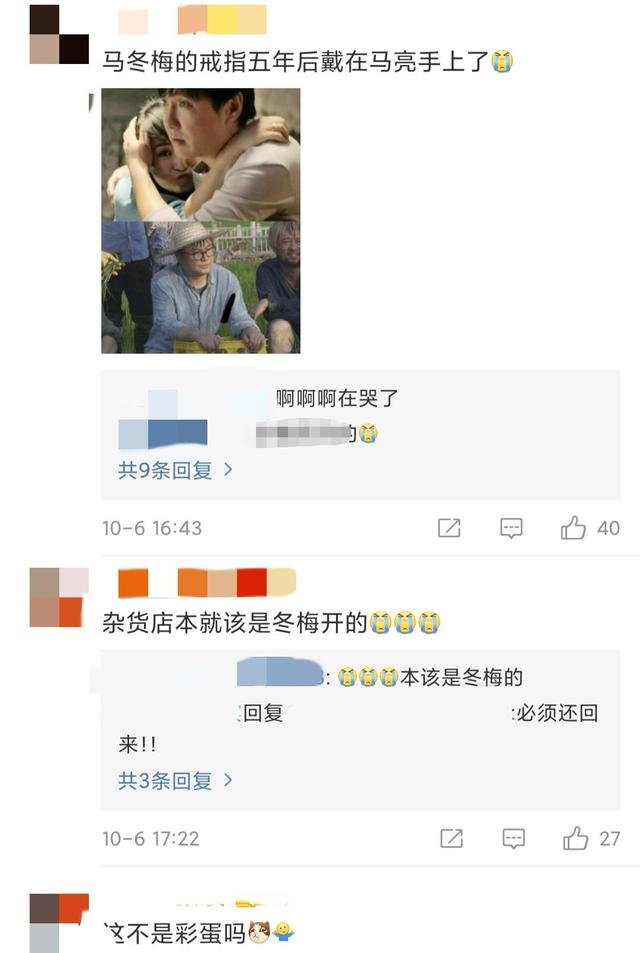Tap the chevron next to 共3条回复
Screen dimensions: 640x953
point(228,780)
